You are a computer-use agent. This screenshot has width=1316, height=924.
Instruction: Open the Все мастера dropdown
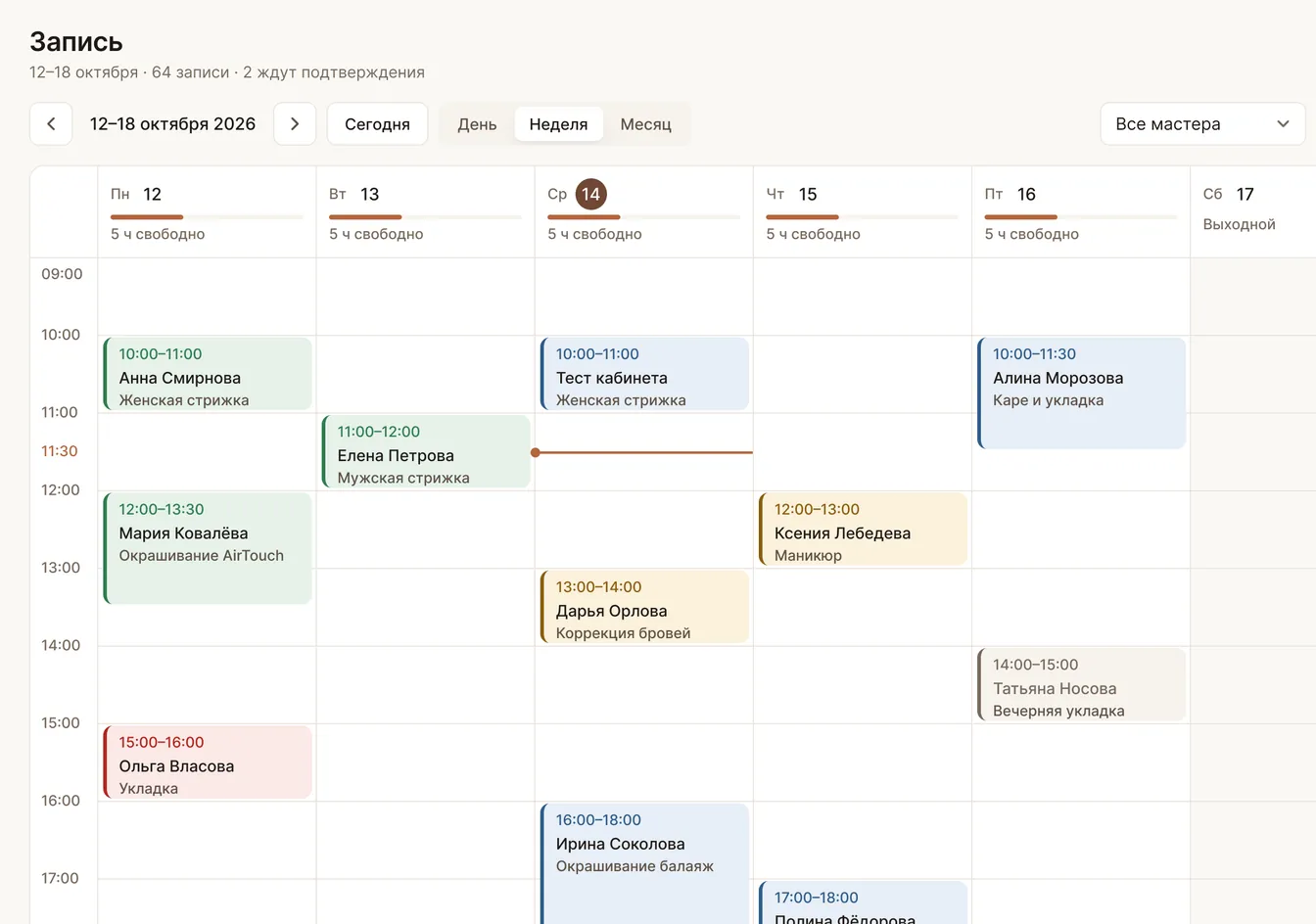[x=1202, y=124]
